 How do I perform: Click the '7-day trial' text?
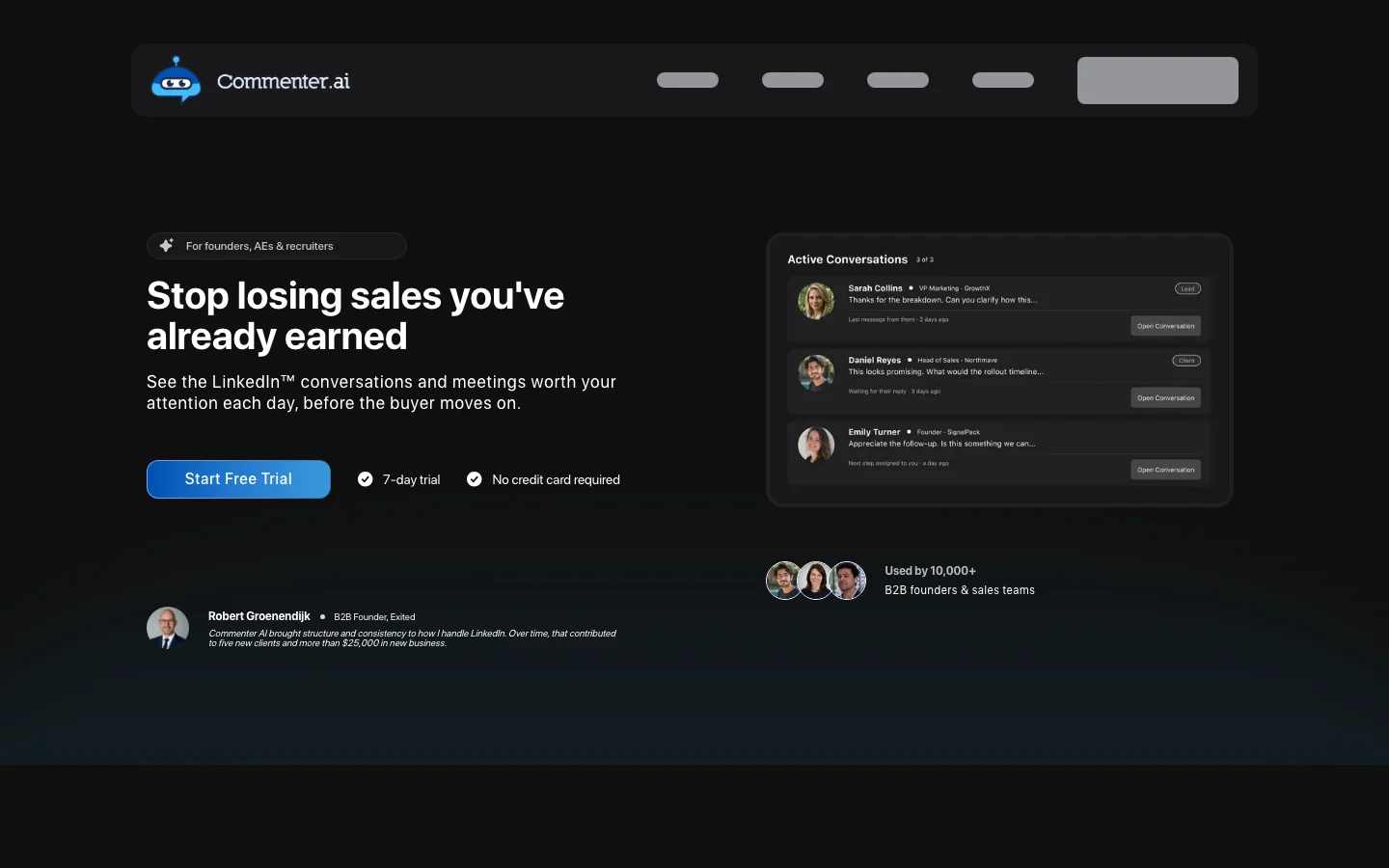pos(411,479)
